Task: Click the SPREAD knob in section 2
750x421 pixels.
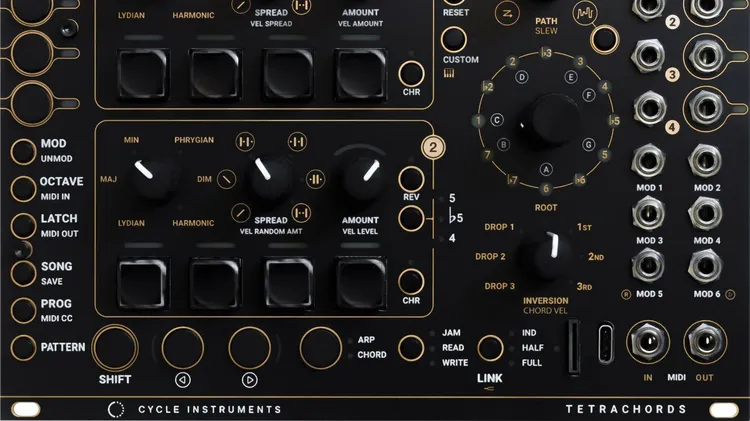Action: (x=270, y=178)
